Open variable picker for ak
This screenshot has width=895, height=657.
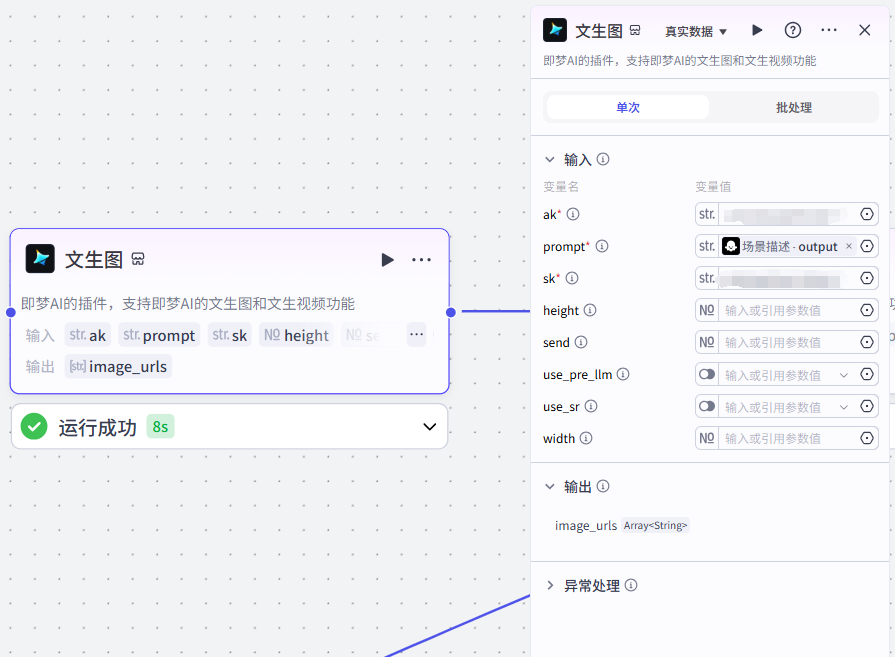tap(866, 214)
